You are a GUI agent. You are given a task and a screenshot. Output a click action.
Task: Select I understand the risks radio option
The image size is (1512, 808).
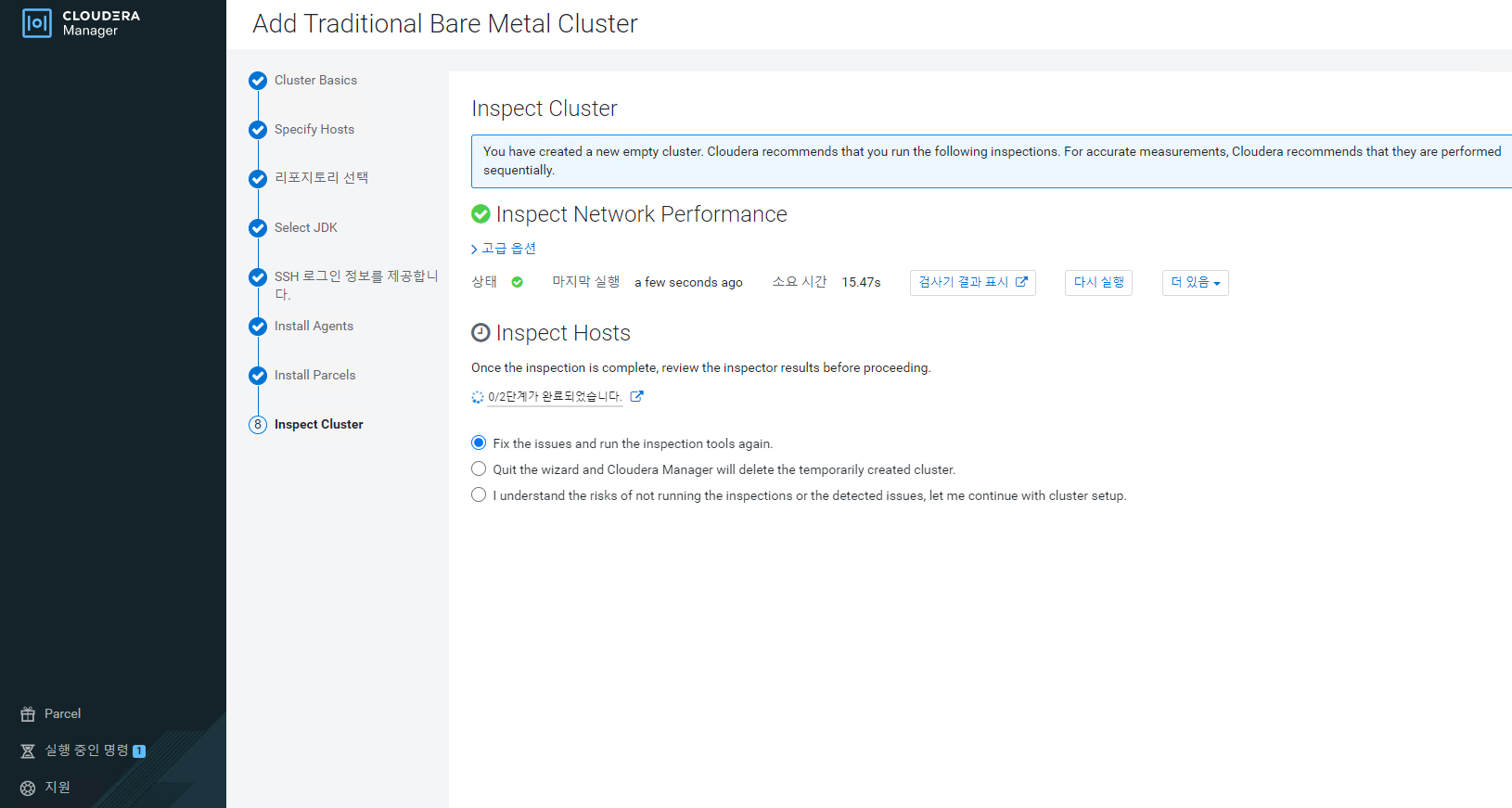(x=479, y=494)
